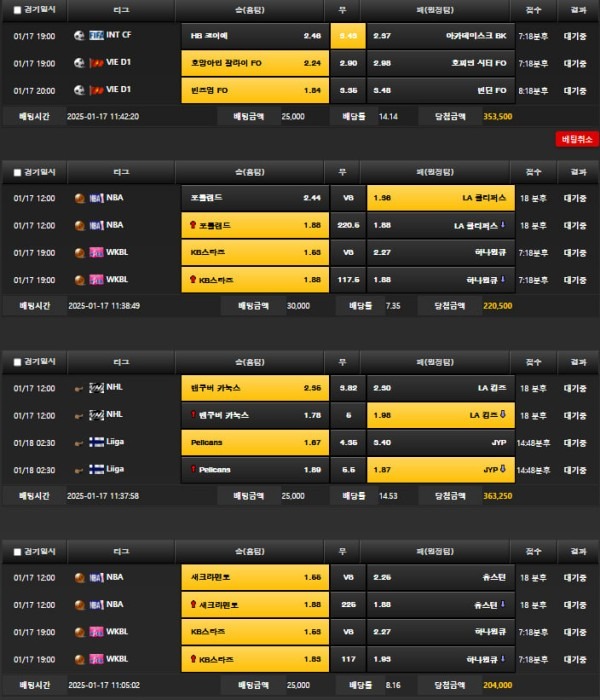This screenshot has width=600, height=700.
Task: Click the soccer ball icon in the INT CF row
Action: 78,36
